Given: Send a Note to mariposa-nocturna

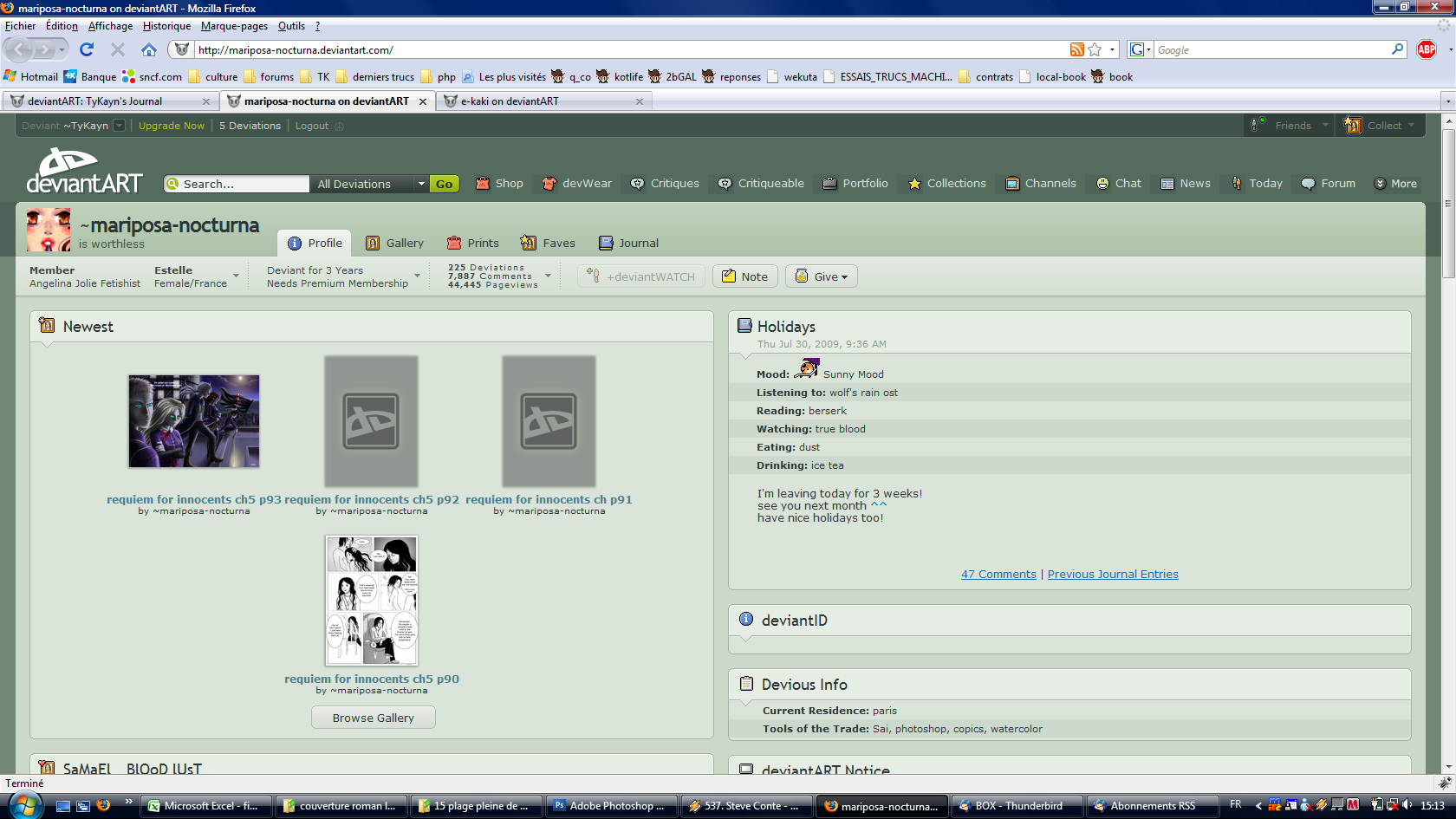Looking at the screenshot, I should coord(744,276).
